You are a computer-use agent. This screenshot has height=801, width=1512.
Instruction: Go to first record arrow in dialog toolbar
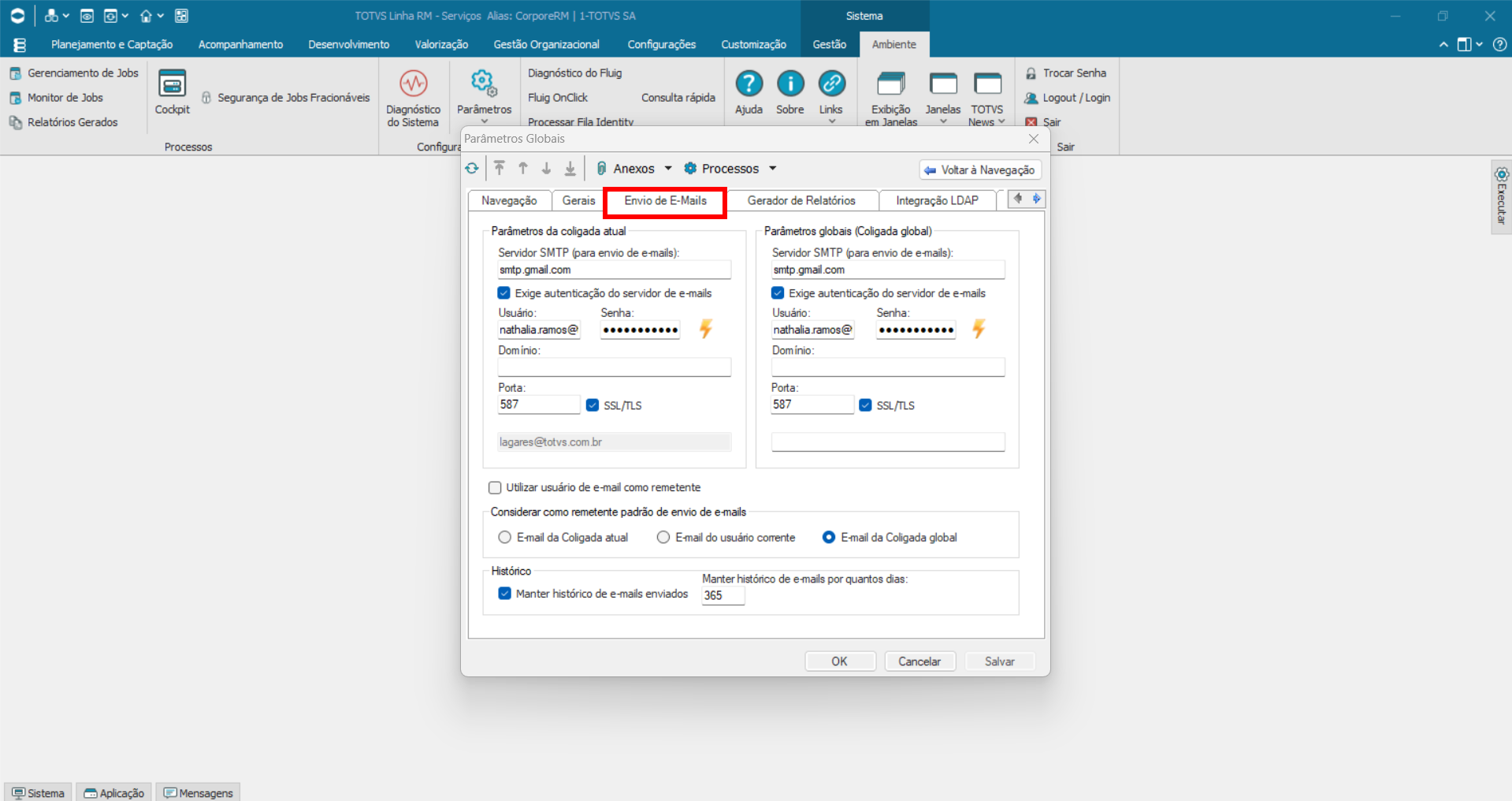pyautogui.click(x=500, y=168)
